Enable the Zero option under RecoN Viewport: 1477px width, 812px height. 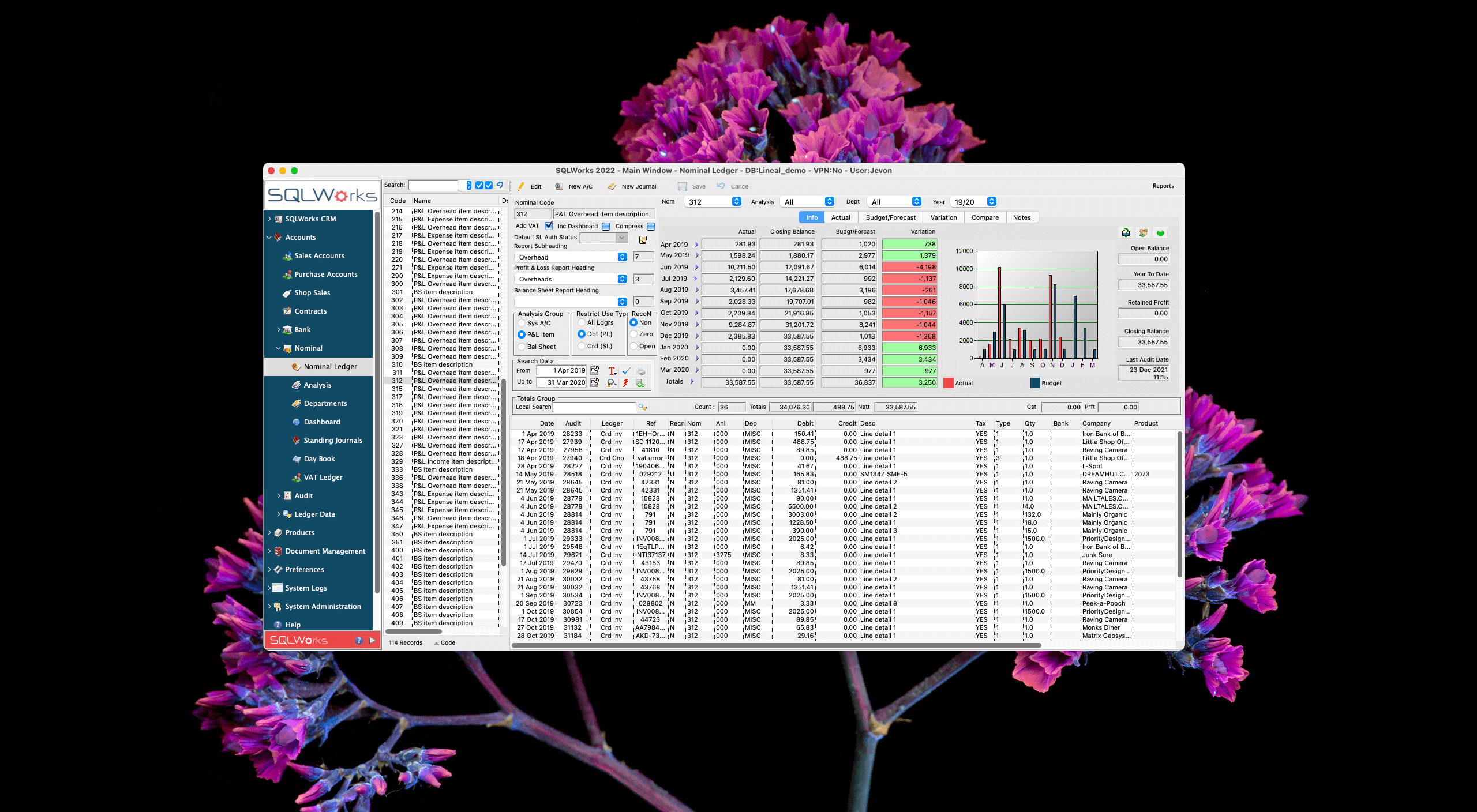[x=633, y=334]
